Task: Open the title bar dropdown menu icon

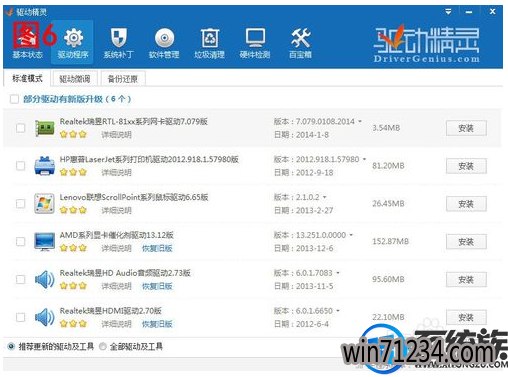Action: click(448, 12)
